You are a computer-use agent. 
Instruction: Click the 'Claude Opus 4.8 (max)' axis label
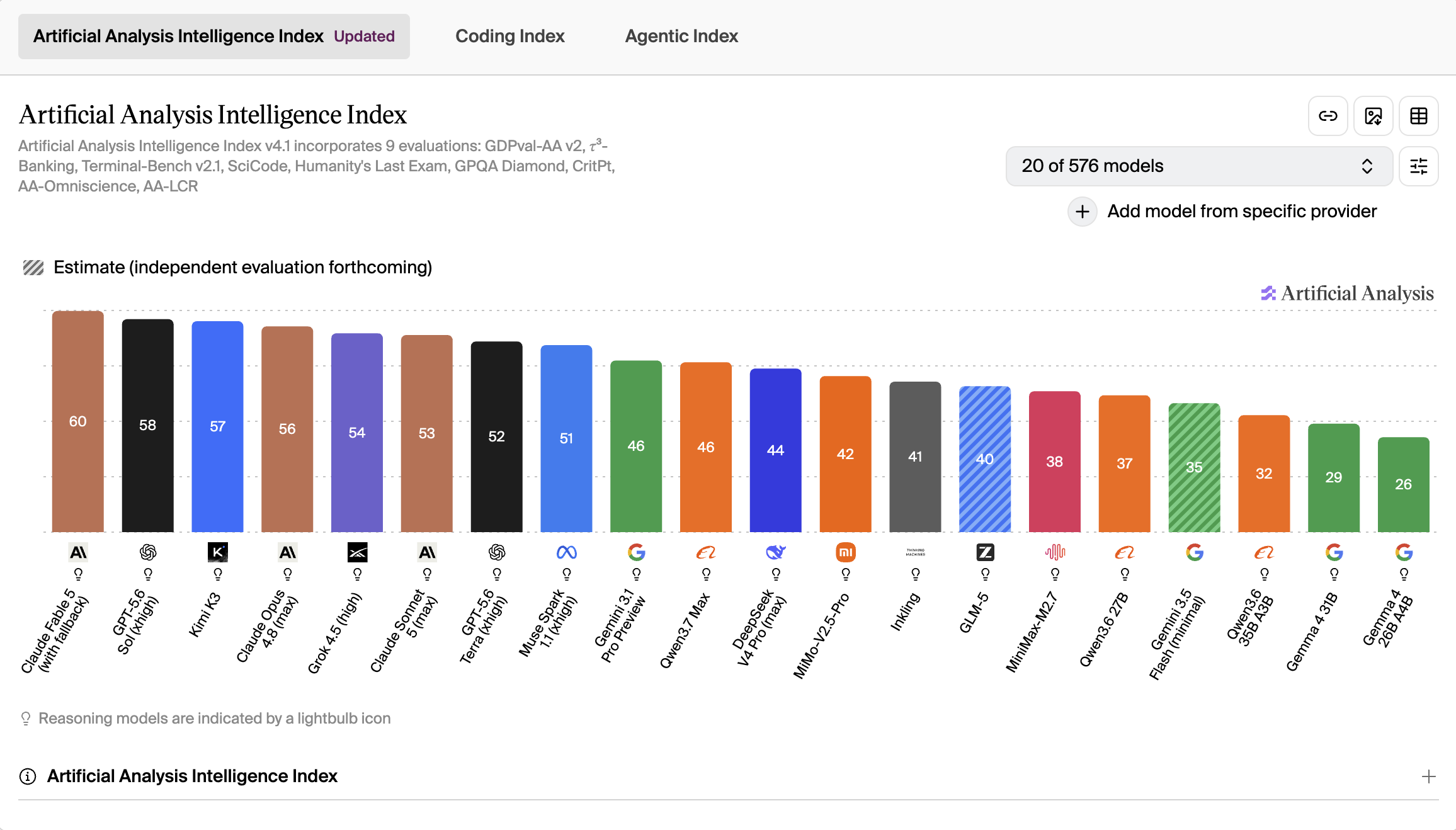pos(267,627)
